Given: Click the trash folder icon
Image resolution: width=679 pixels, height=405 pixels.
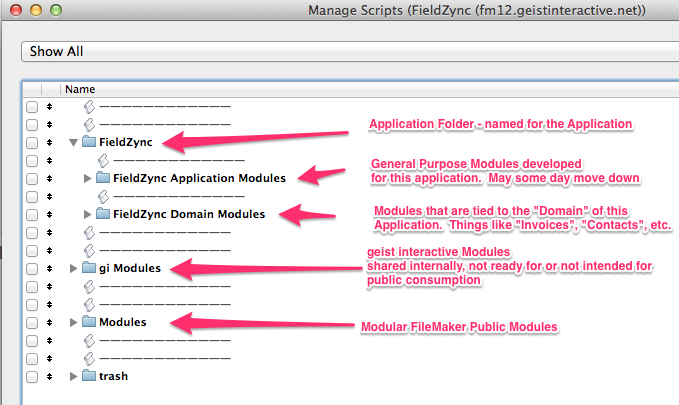Looking at the screenshot, I should click(89, 376).
